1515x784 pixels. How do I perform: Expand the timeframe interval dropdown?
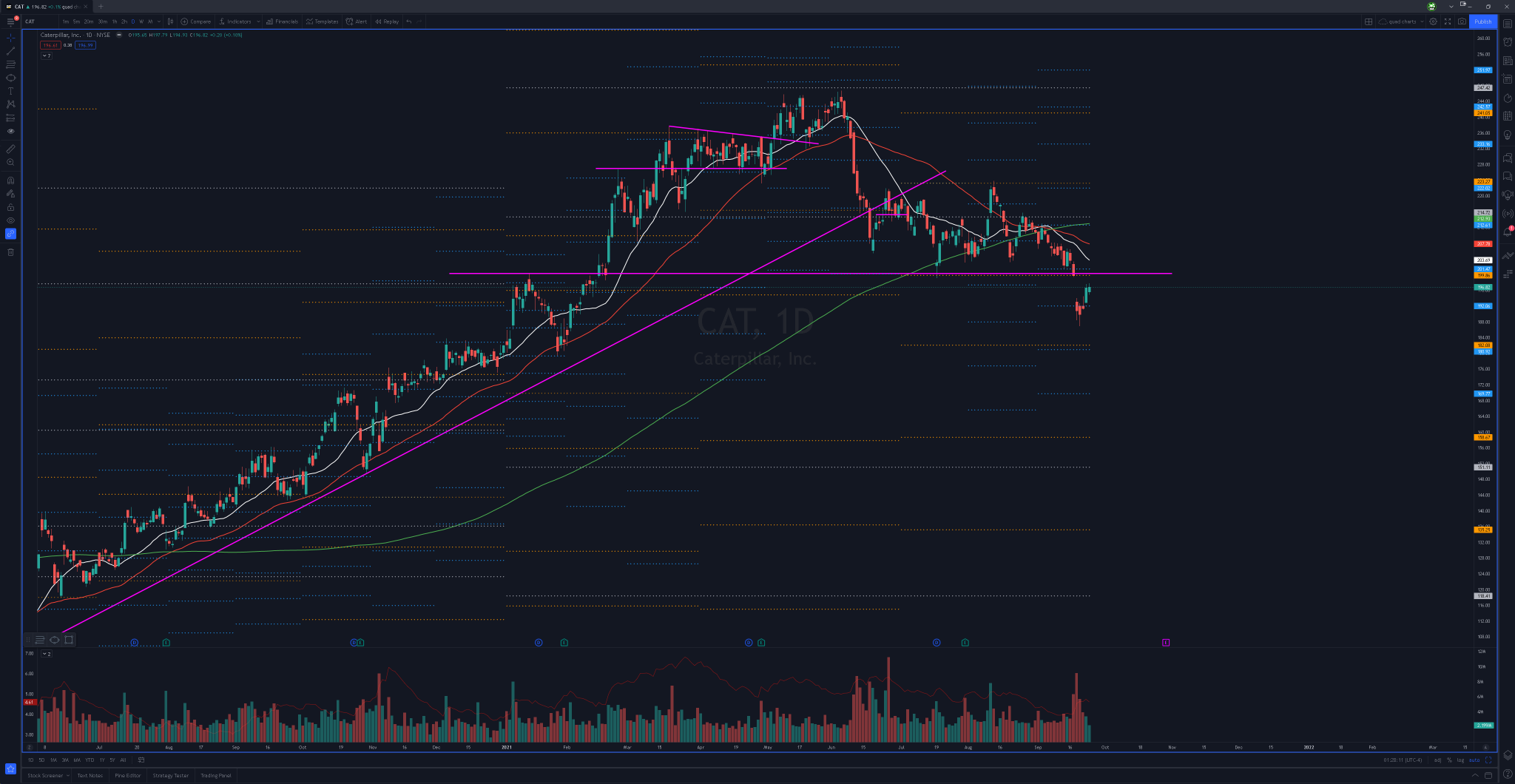point(159,21)
